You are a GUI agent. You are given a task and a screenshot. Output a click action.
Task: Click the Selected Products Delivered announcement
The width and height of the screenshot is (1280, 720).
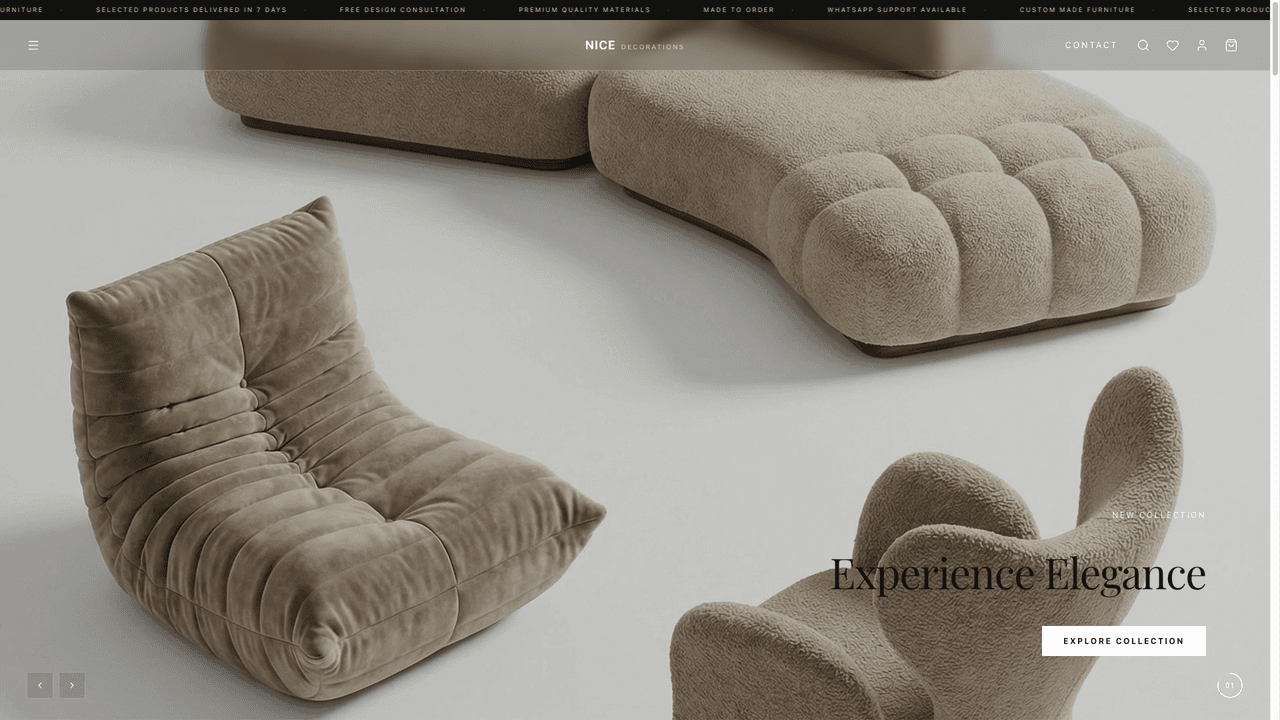point(191,10)
